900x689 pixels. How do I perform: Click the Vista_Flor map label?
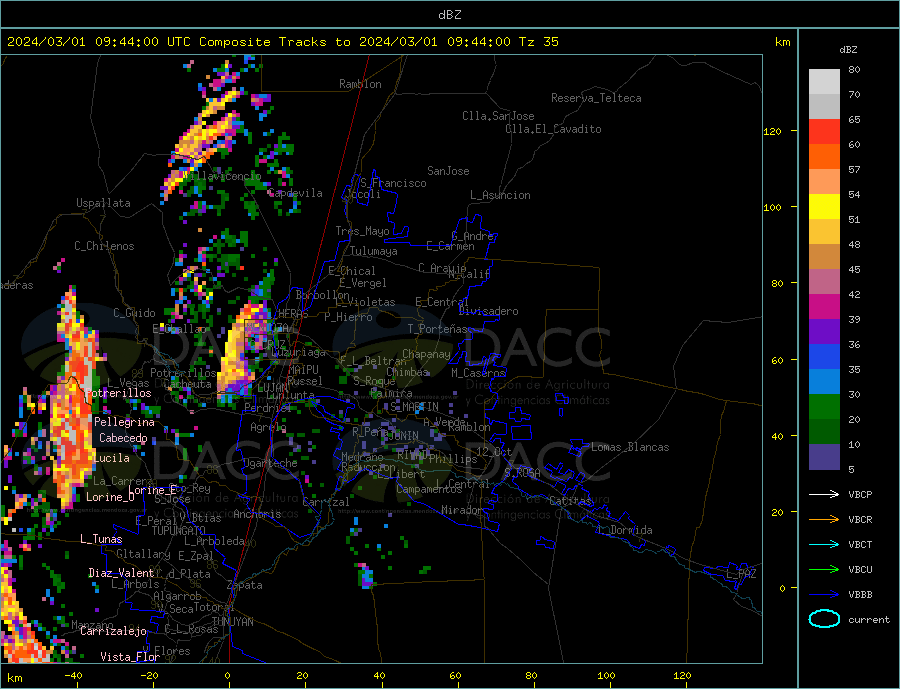(x=130, y=657)
